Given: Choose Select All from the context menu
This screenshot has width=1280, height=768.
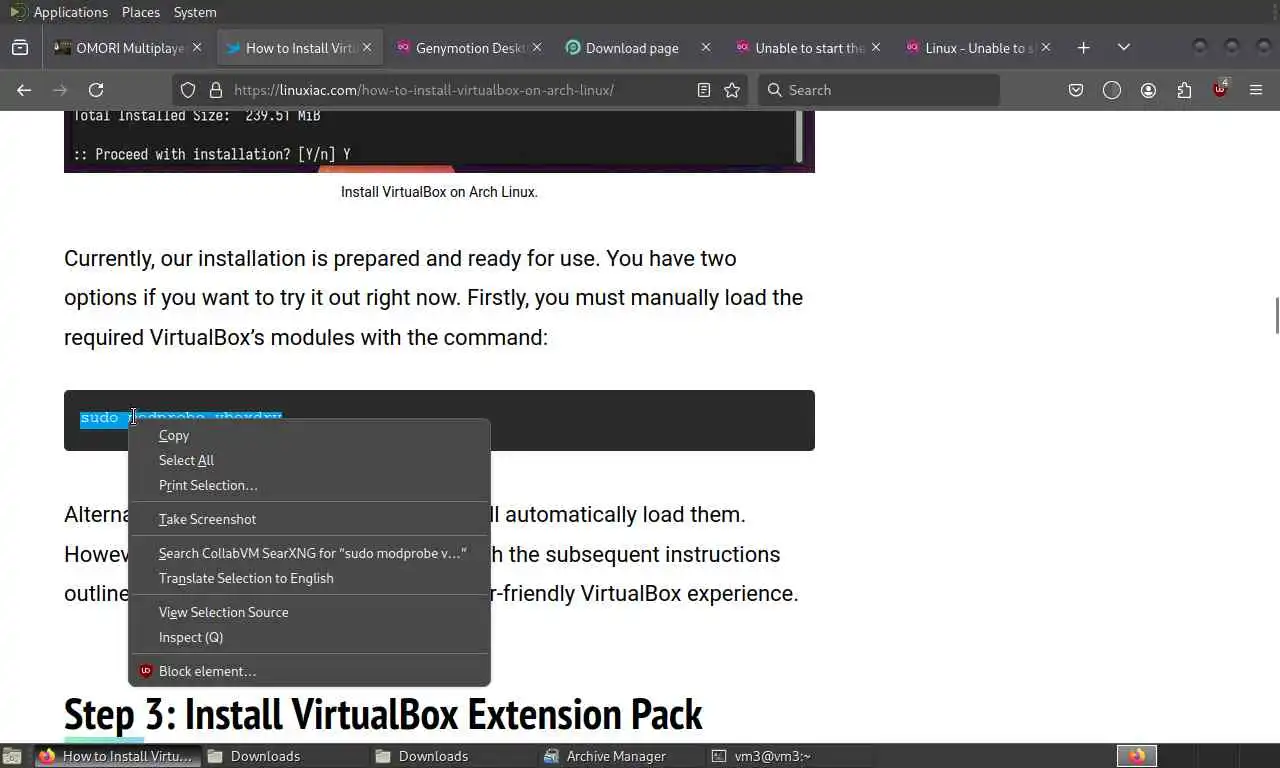Looking at the screenshot, I should [x=309, y=460].
